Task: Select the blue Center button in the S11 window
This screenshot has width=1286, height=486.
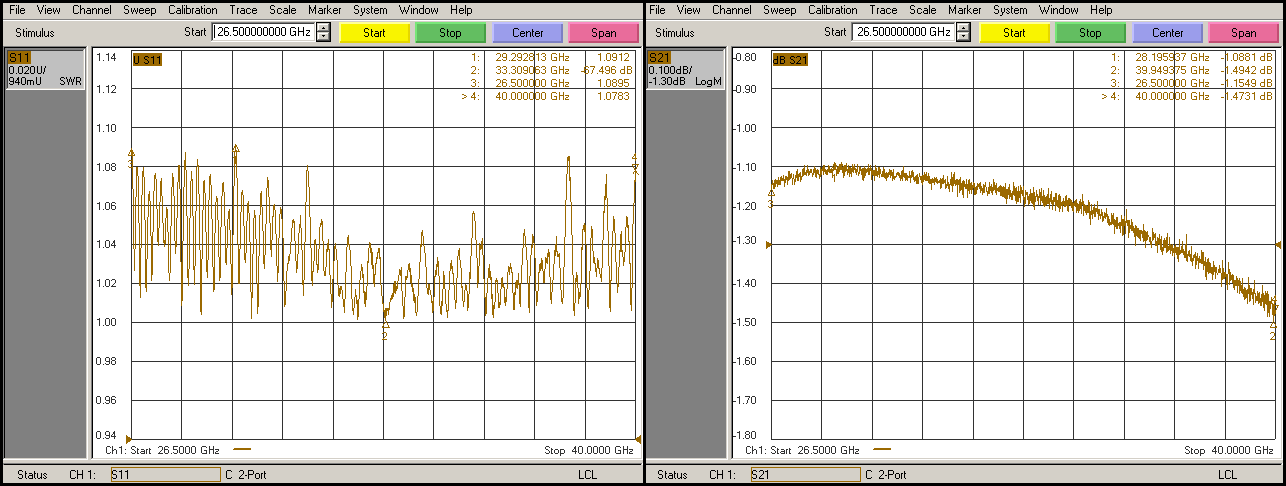Action: pyautogui.click(x=527, y=33)
